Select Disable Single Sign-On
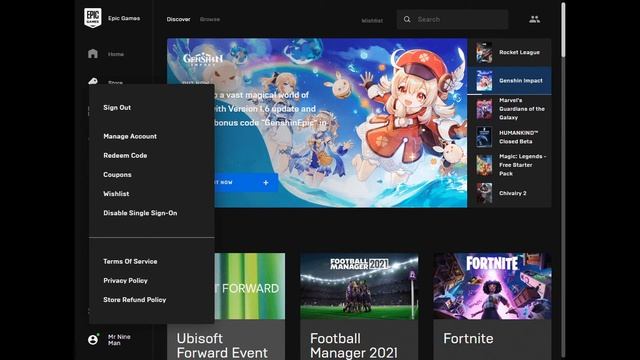Image resolution: width=640 pixels, height=360 pixels. click(140, 213)
